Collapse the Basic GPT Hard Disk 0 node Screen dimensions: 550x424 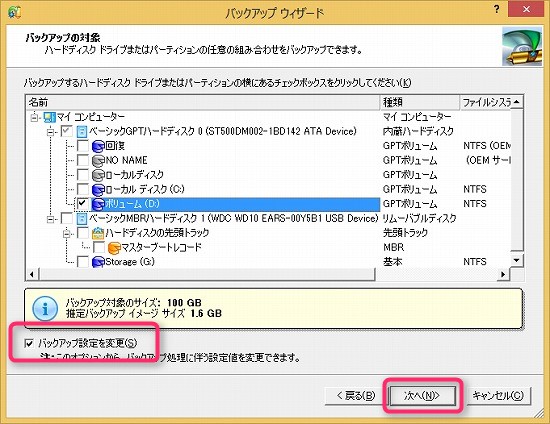tap(51, 132)
